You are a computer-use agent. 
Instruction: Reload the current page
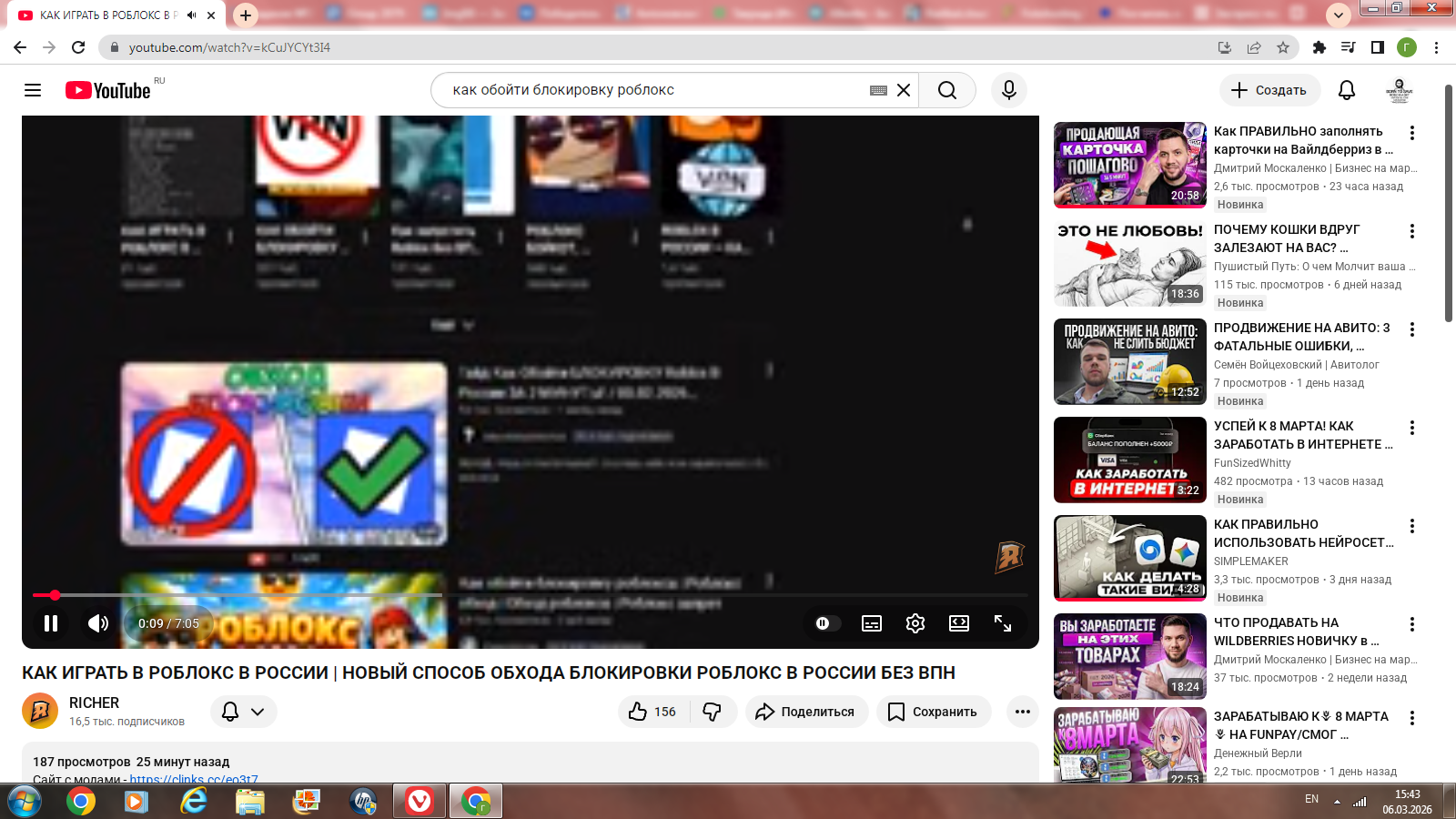click(78, 47)
